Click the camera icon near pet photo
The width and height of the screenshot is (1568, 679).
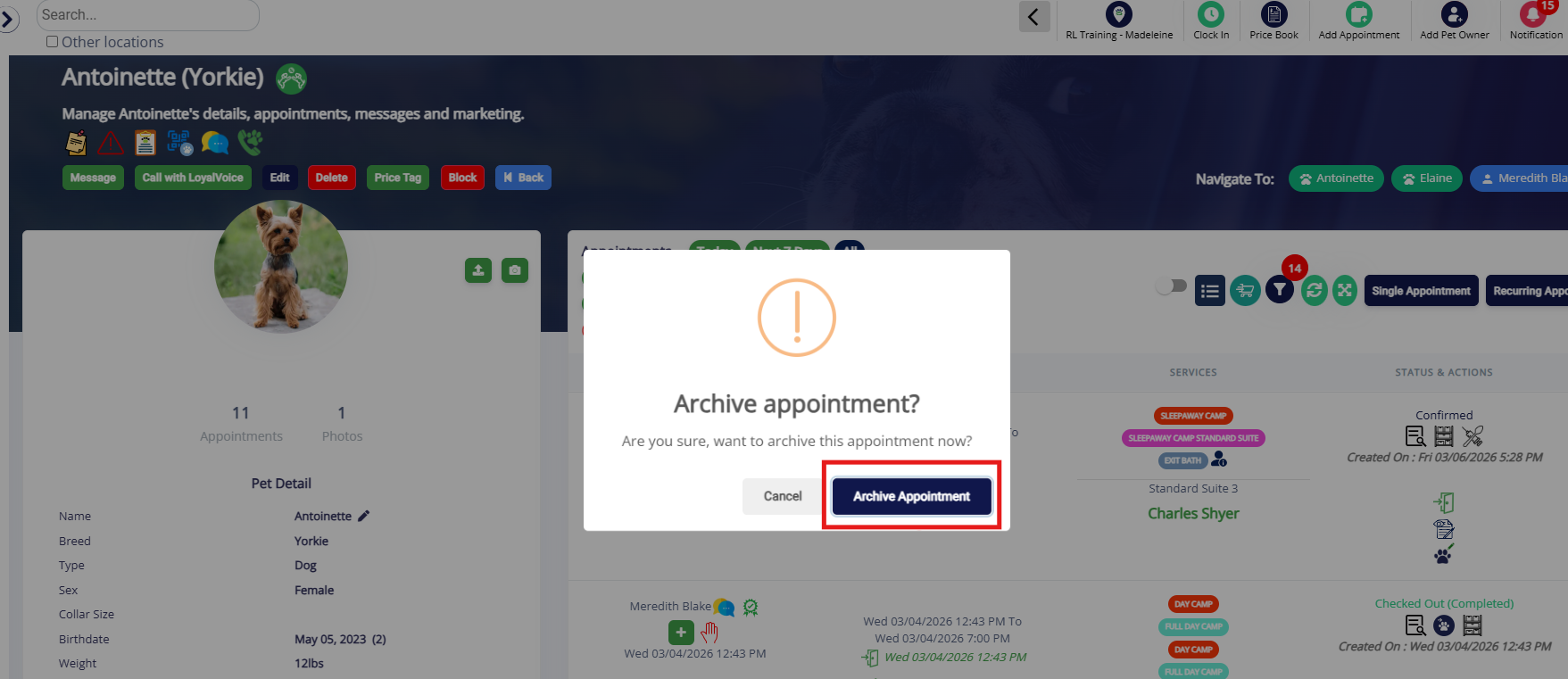pos(515,270)
